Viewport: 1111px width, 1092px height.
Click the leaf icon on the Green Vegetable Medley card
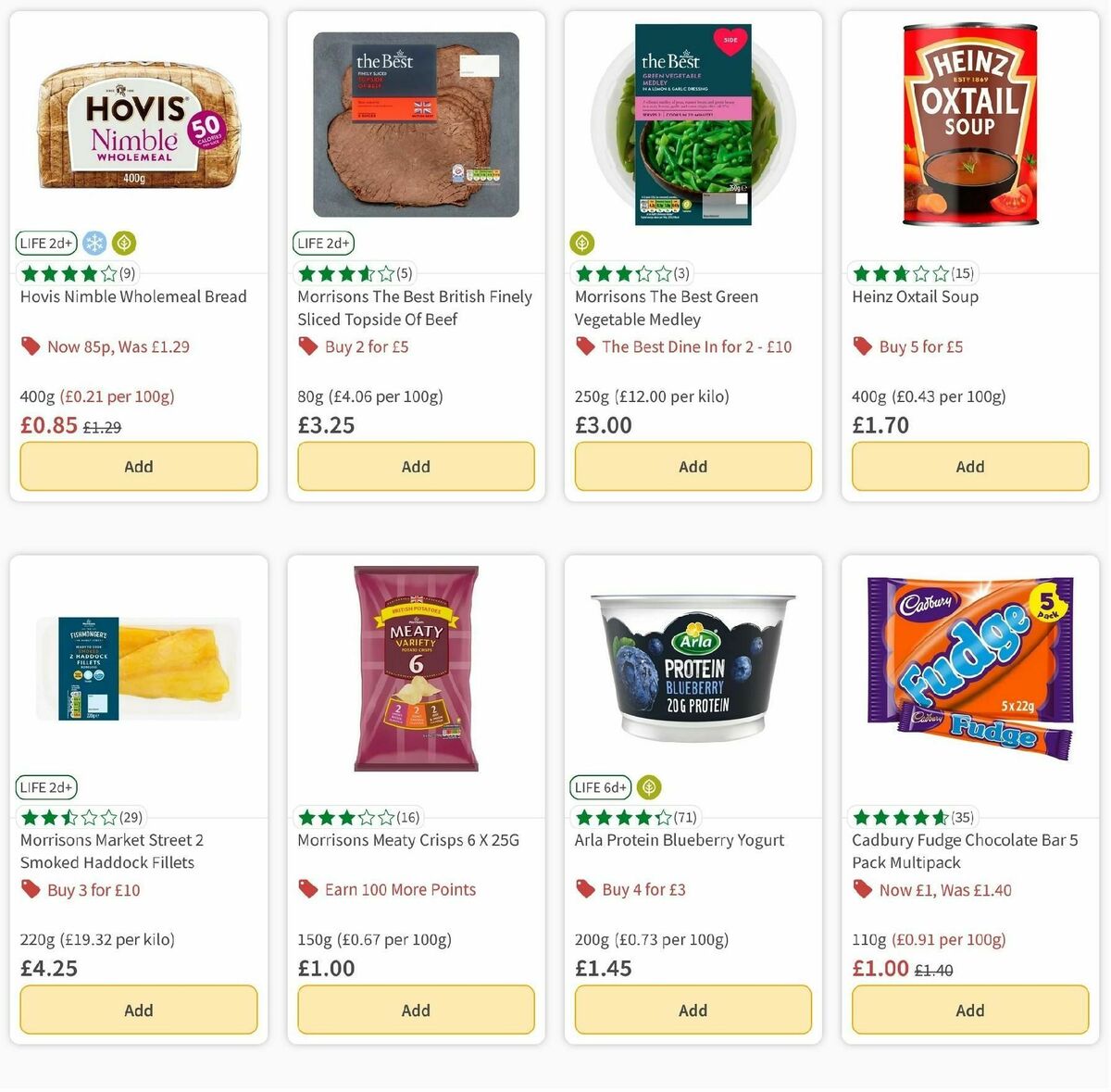click(581, 243)
